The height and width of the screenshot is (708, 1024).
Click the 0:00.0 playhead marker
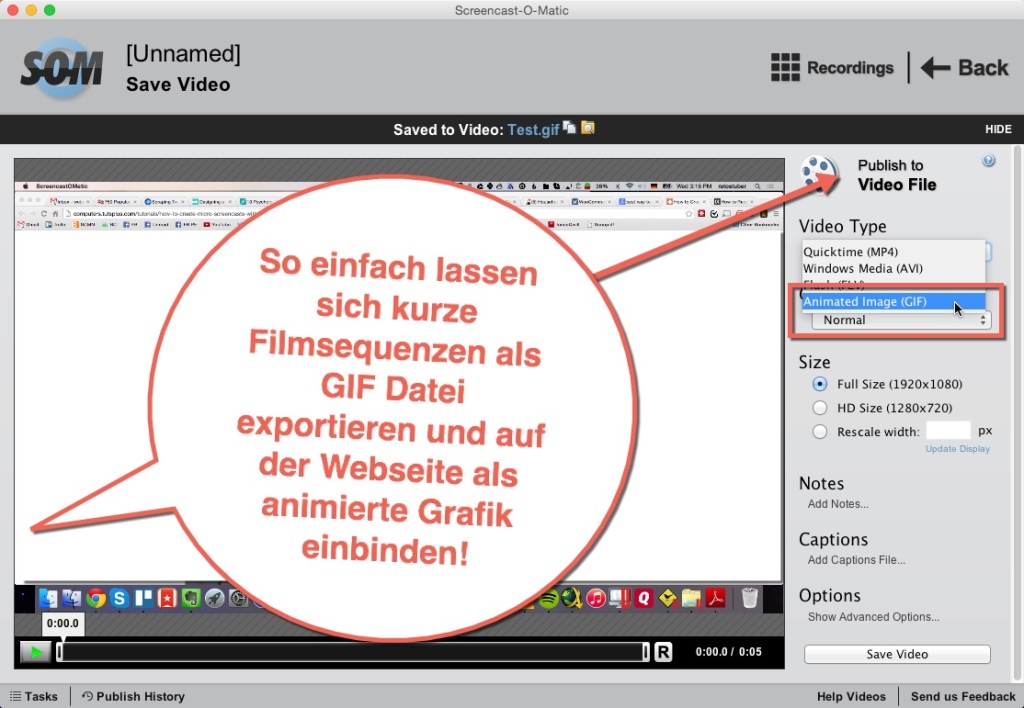tap(63, 624)
